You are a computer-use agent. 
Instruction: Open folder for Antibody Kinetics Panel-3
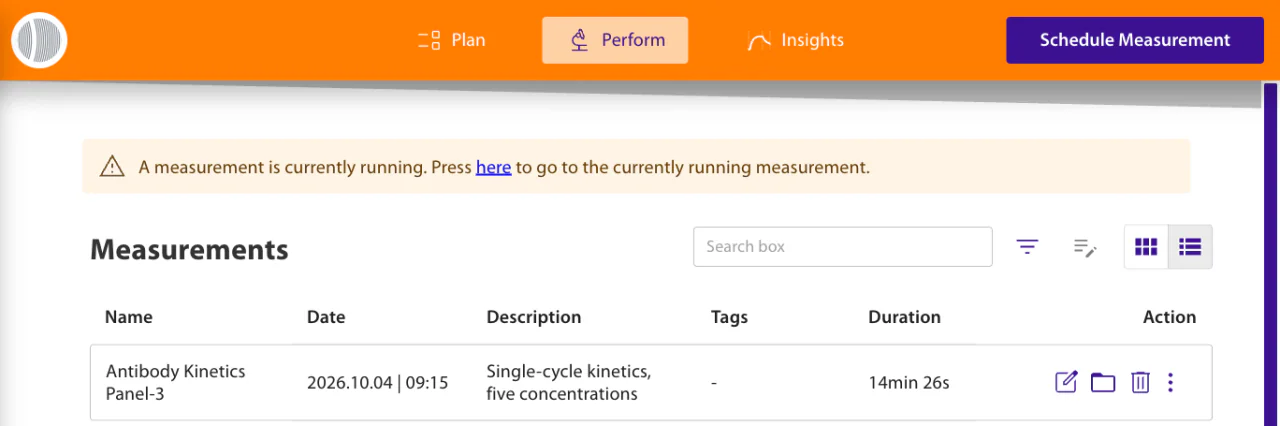coord(1103,382)
